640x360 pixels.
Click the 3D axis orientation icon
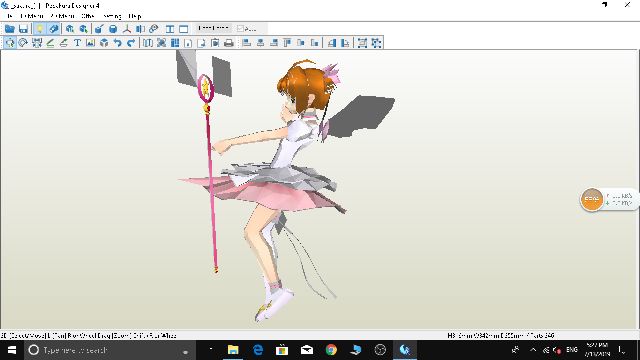coord(127,29)
